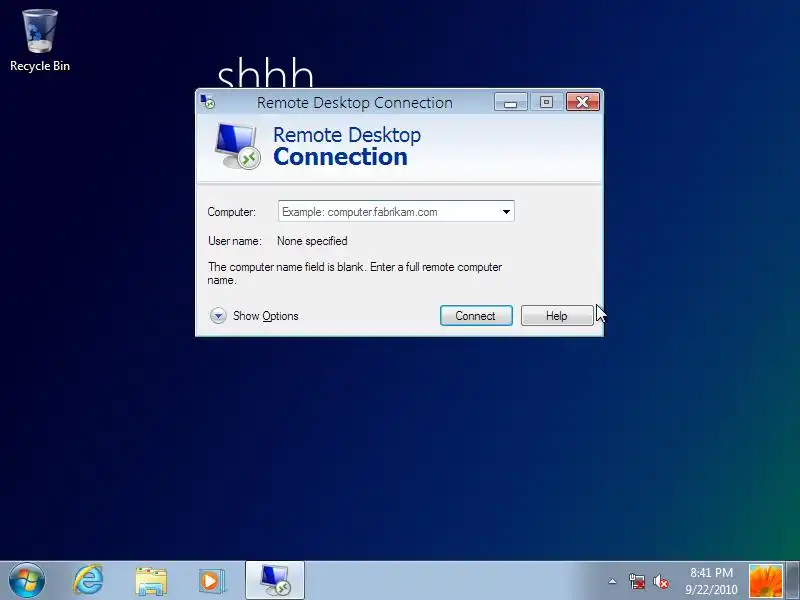
Task: Click the 'Recycle Bin' label text
Action: (x=40, y=66)
